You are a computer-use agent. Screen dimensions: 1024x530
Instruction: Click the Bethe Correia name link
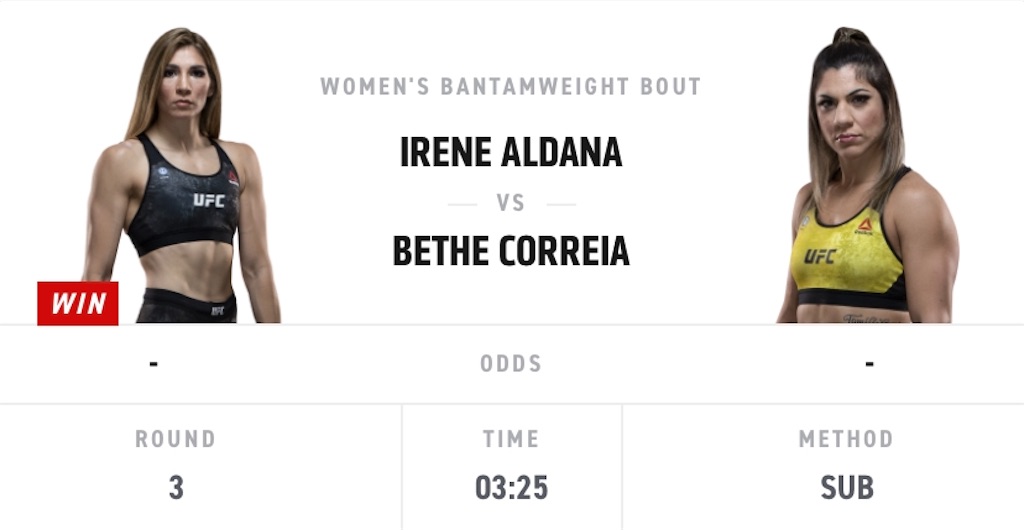pyautogui.click(x=511, y=251)
